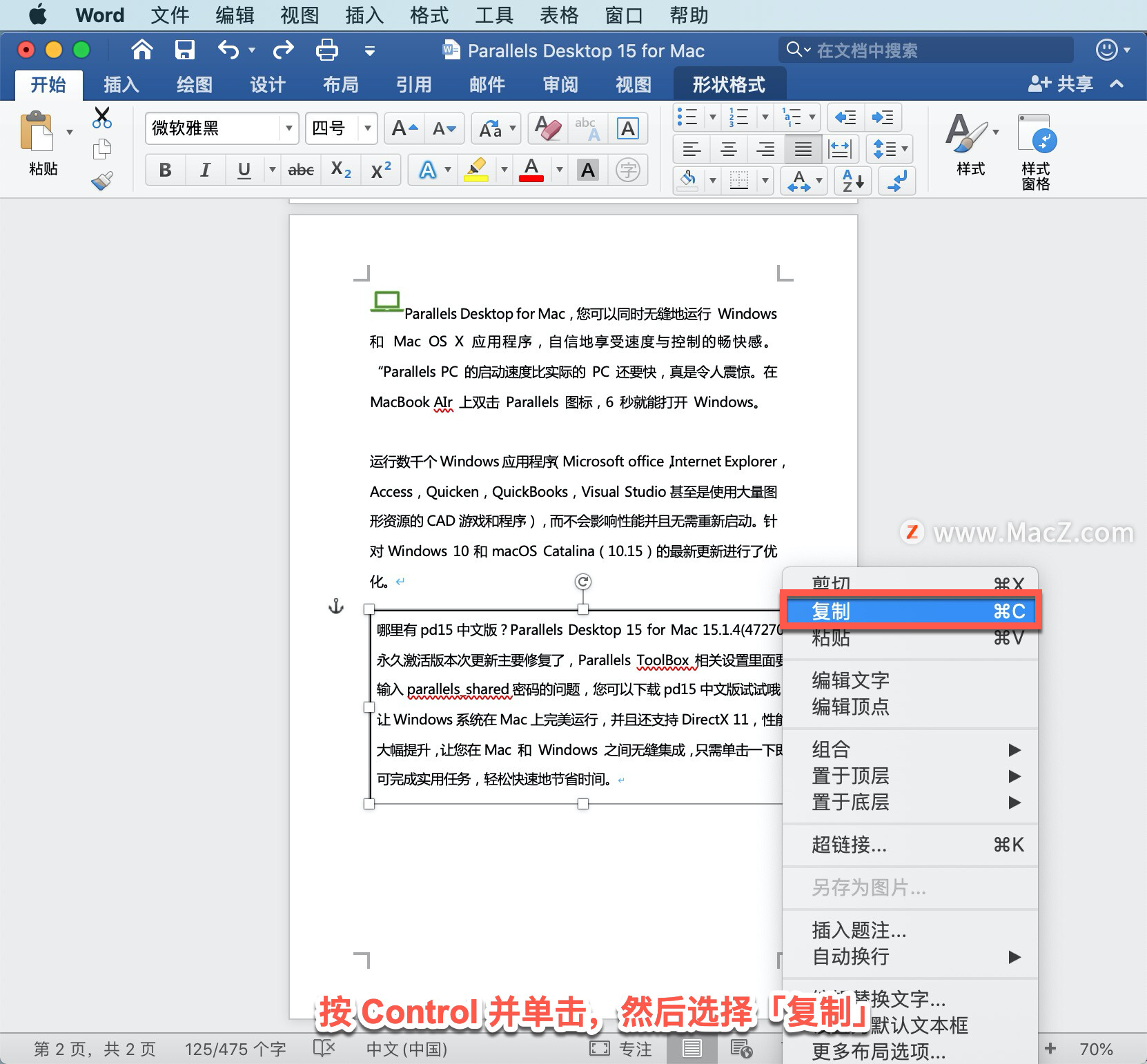Image resolution: width=1147 pixels, height=1064 pixels.
Task: Open 更多布局选项... from context menu
Action: point(910,1051)
